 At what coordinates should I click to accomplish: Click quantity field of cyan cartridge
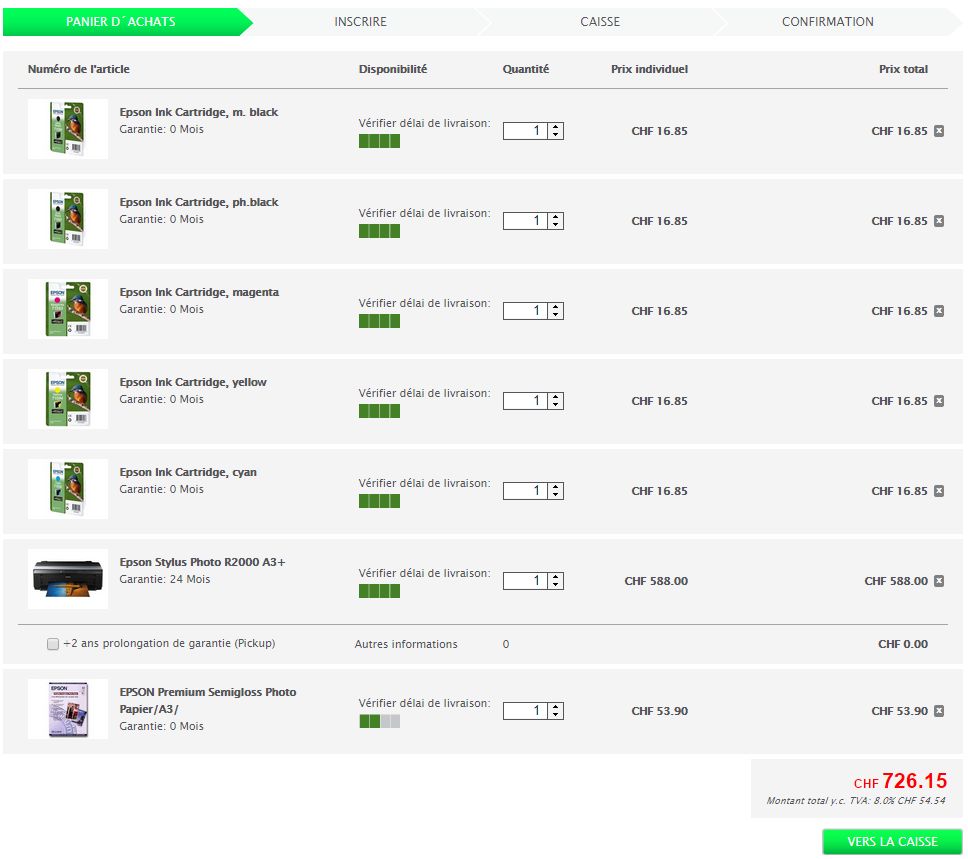[x=525, y=491]
